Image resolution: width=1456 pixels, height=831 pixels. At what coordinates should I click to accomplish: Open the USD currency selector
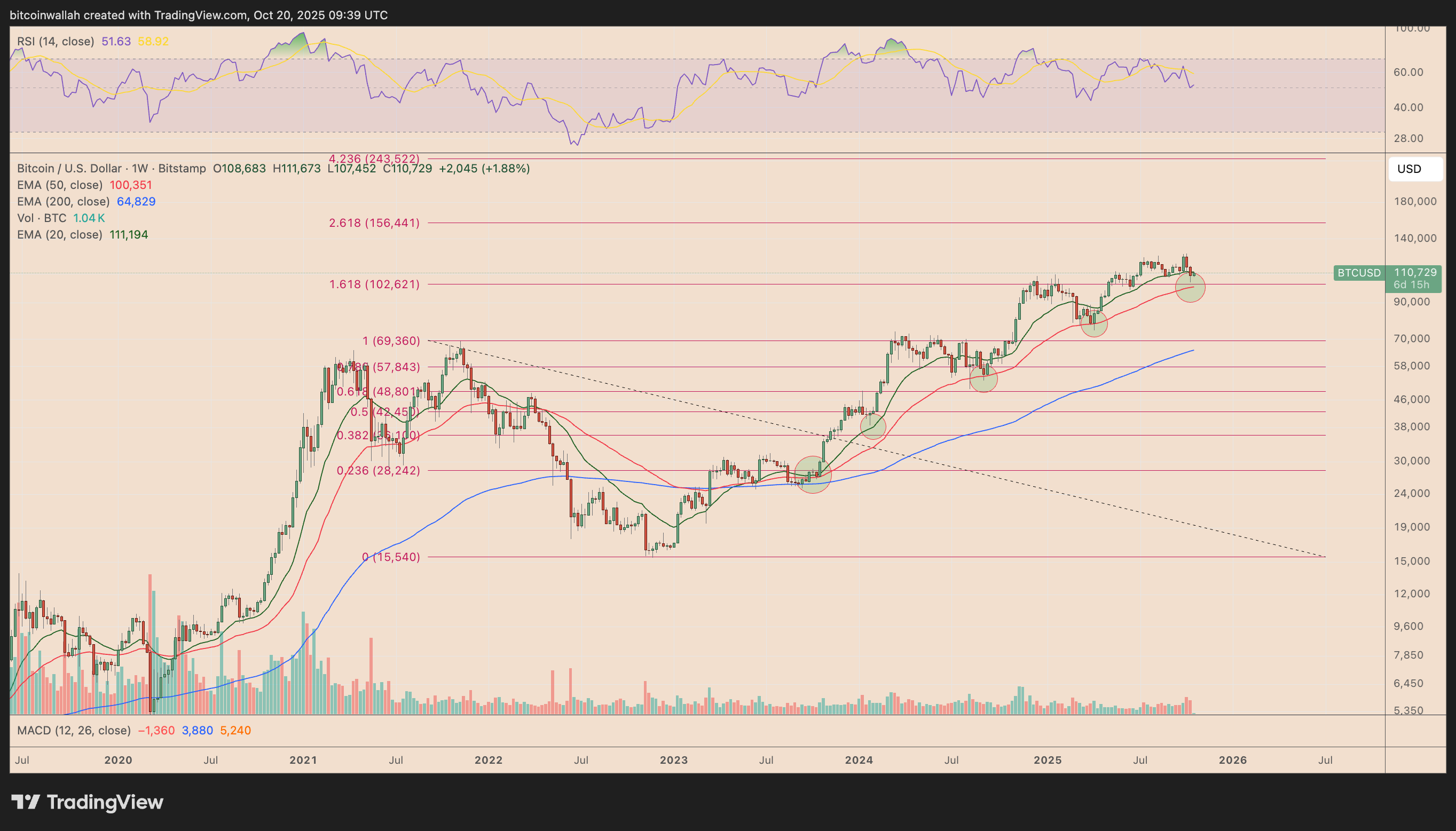pyautogui.click(x=1415, y=169)
